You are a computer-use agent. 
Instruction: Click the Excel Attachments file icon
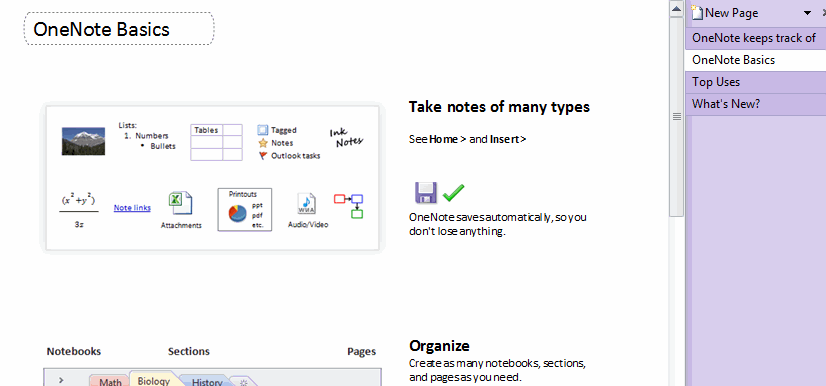pyautogui.click(x=180, y=204)
